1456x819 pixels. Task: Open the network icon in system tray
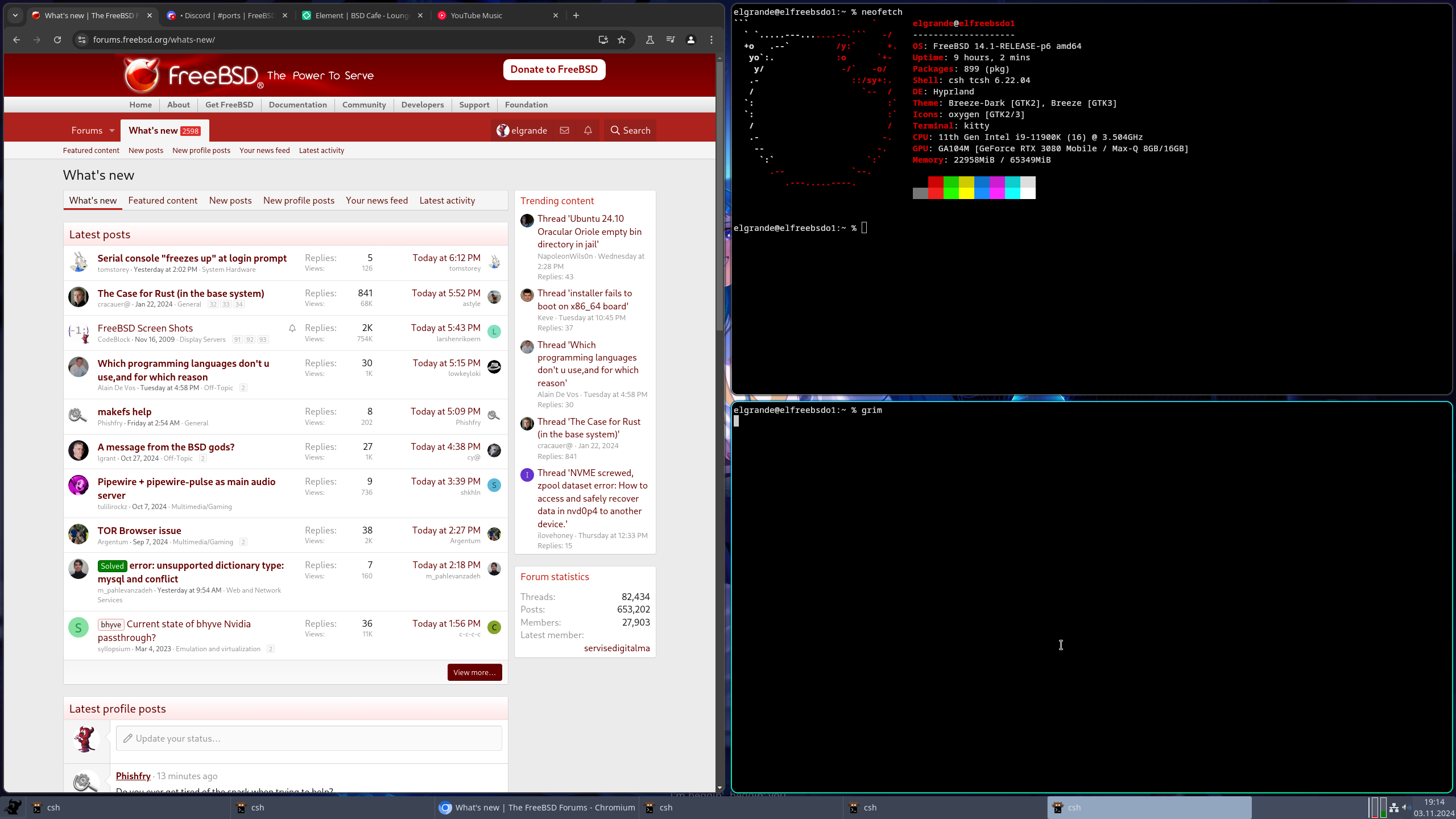(x=1394, y=808)
